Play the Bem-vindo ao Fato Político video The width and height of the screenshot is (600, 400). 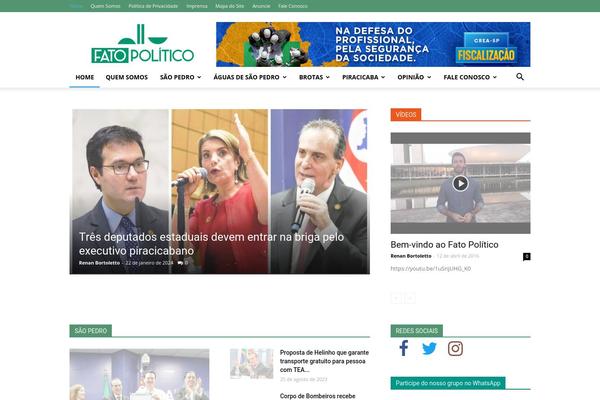(460, 183)
